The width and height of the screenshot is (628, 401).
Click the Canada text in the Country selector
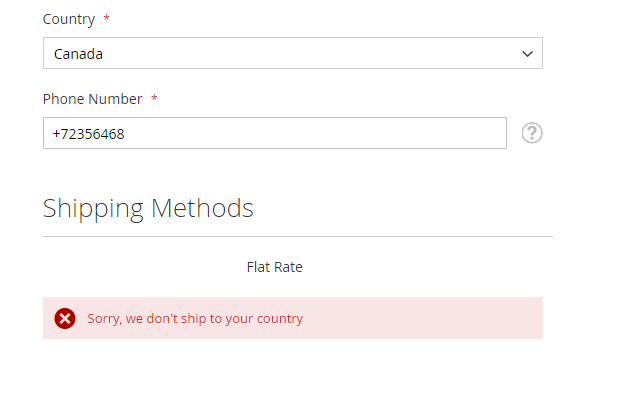coord(78,54)
